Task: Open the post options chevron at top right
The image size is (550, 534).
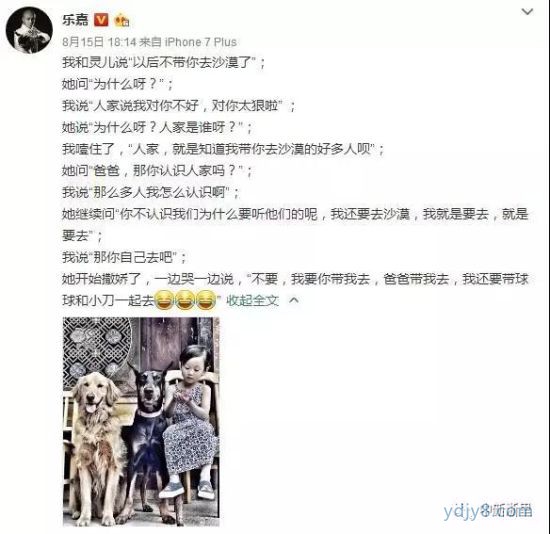Action: coord(527,12)
